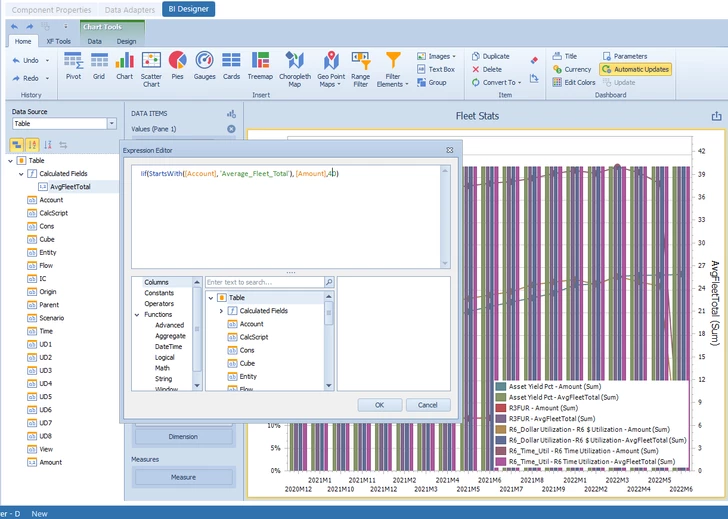This screenshot has height=519, width=728.
Task: Click the expression search text field
Action: (x=265, y=282)
